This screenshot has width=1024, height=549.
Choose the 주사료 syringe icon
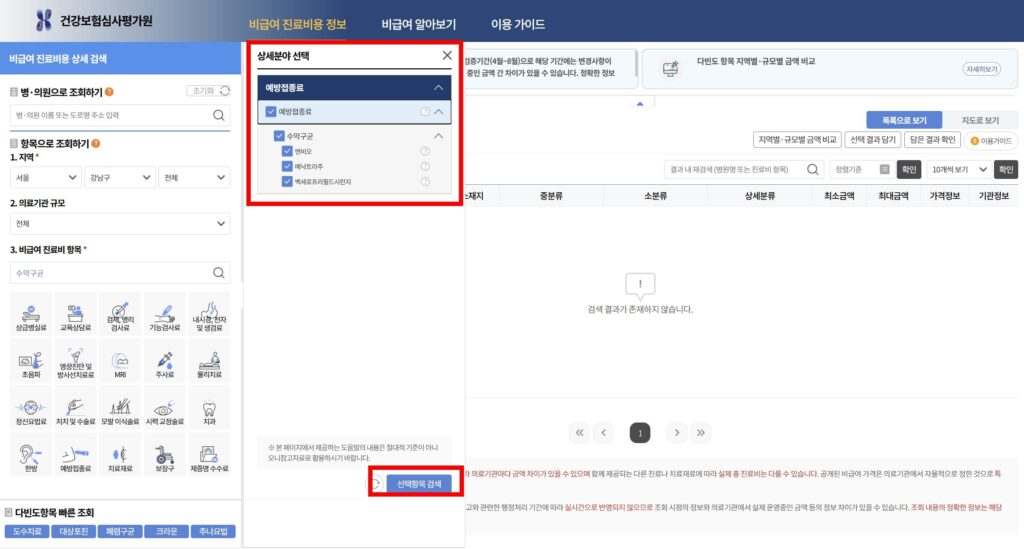[164, 363]
